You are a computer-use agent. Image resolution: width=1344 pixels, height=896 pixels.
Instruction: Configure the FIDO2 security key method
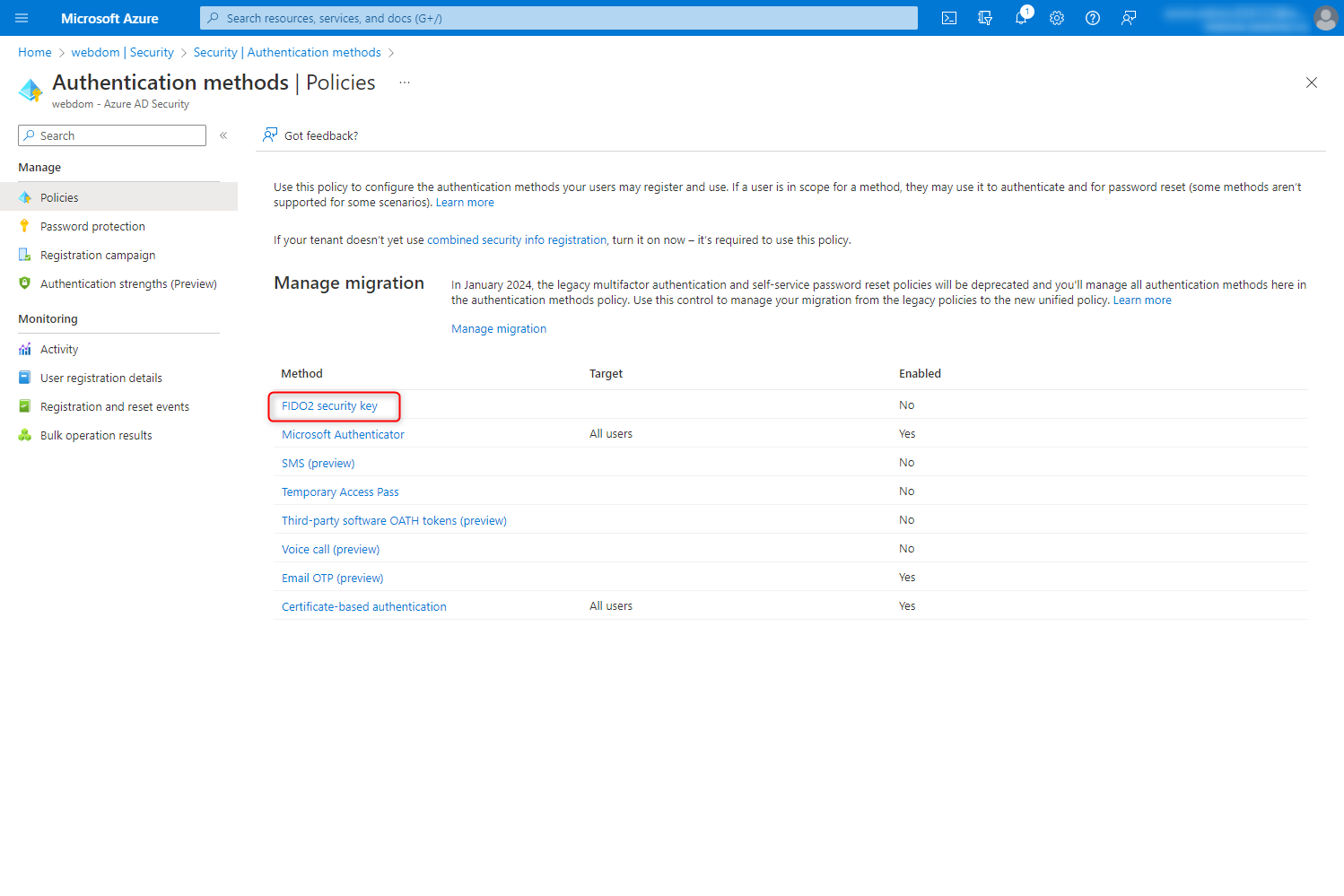click(328, 405)
